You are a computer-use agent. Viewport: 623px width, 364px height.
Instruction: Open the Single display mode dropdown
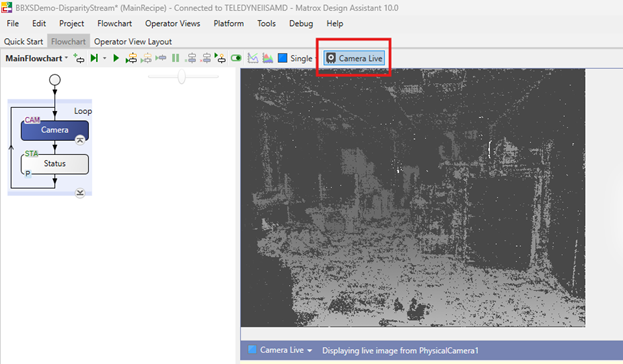pyautogui.click(x=303, y=58)
